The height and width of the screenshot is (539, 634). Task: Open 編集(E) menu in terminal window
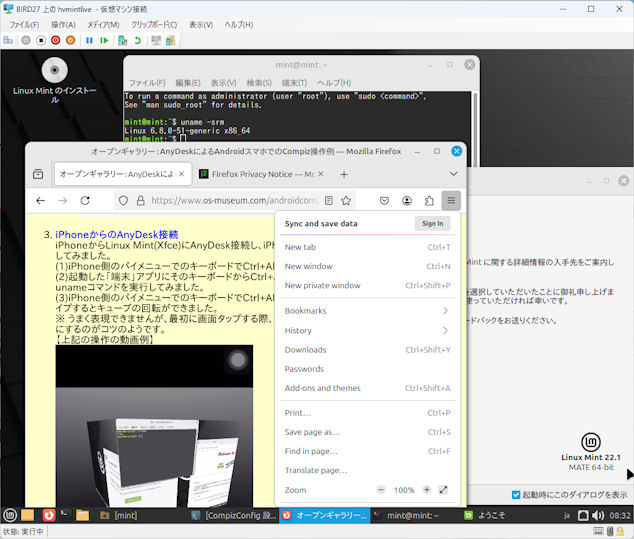coord(188,83)
